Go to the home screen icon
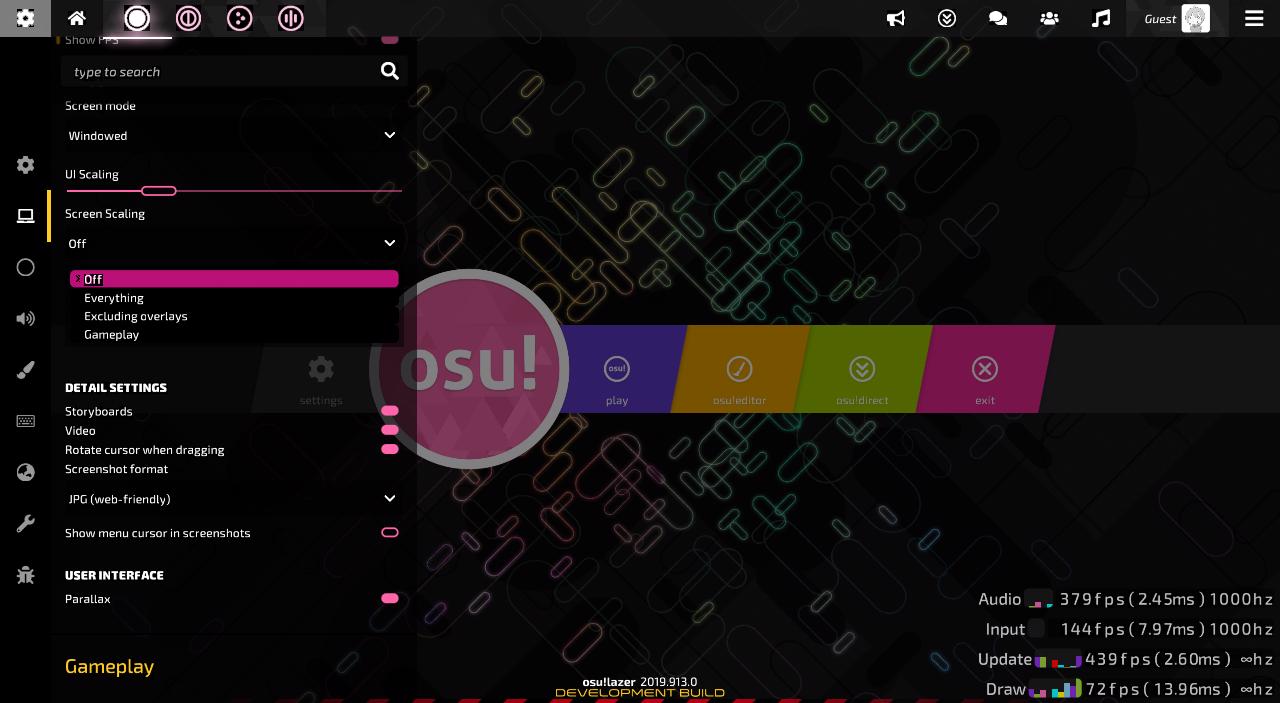Screen dimensions: 1280x703 (x=76, y=18)
